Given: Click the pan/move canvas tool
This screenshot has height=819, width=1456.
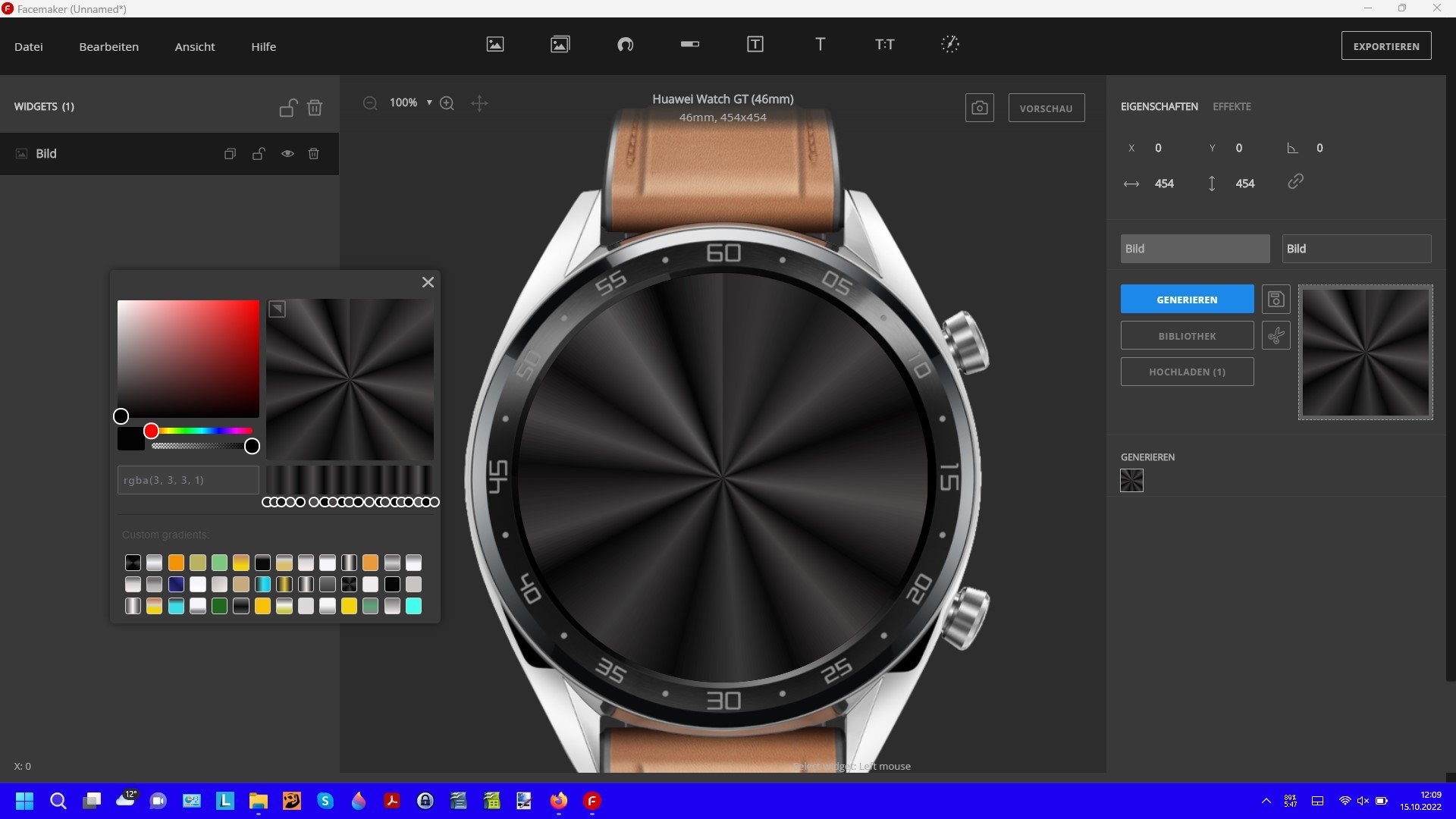Looking at the screenshot, I should pos(479,103).
